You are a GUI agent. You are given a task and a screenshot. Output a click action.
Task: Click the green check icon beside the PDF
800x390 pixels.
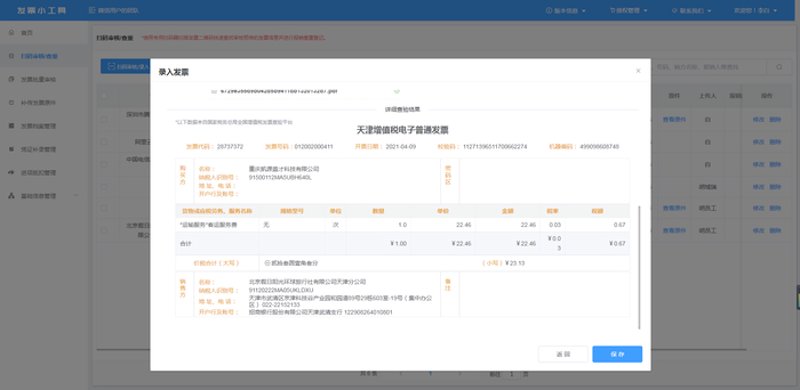click(396, 91)
